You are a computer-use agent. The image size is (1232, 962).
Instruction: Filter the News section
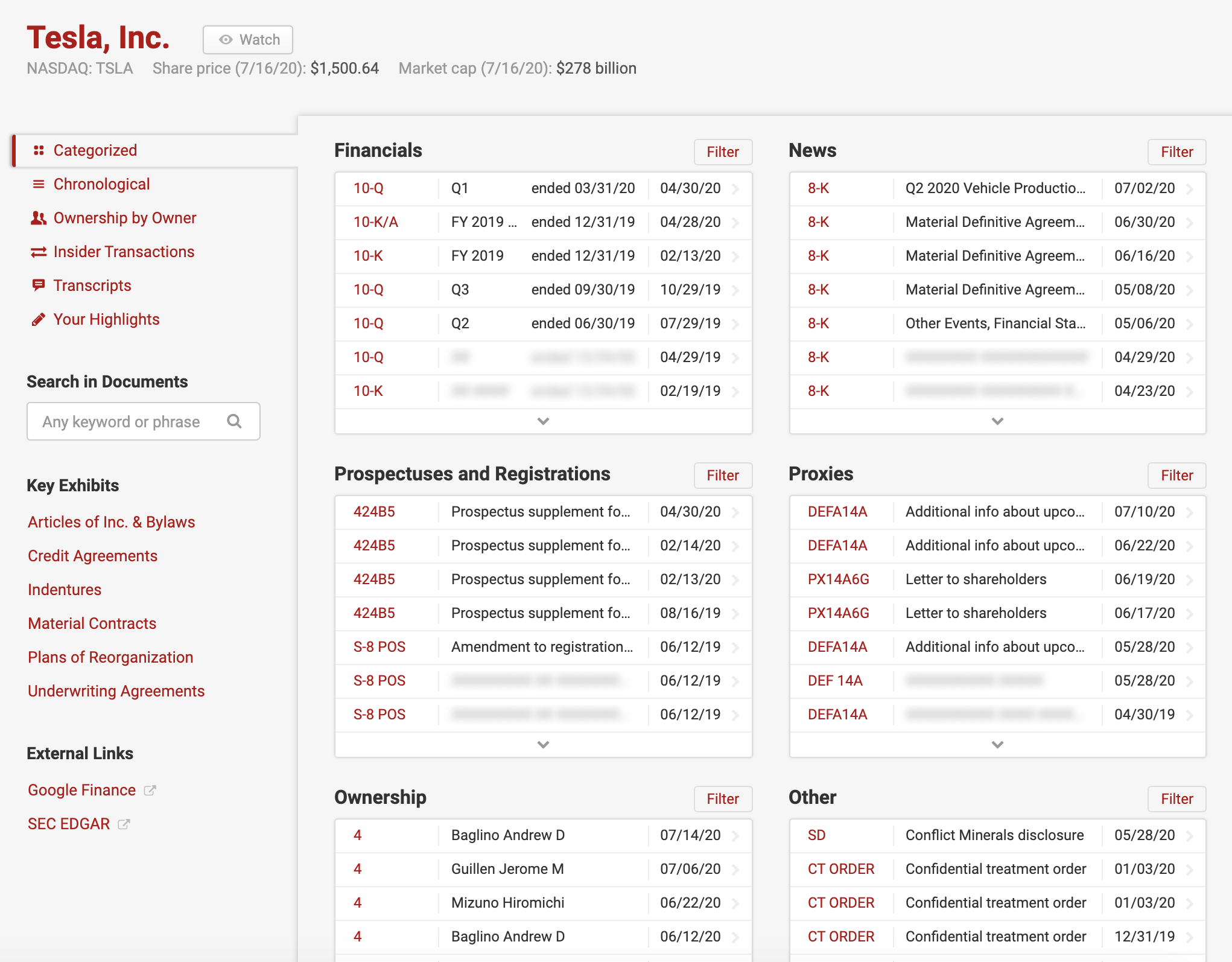click(1176, 152)
